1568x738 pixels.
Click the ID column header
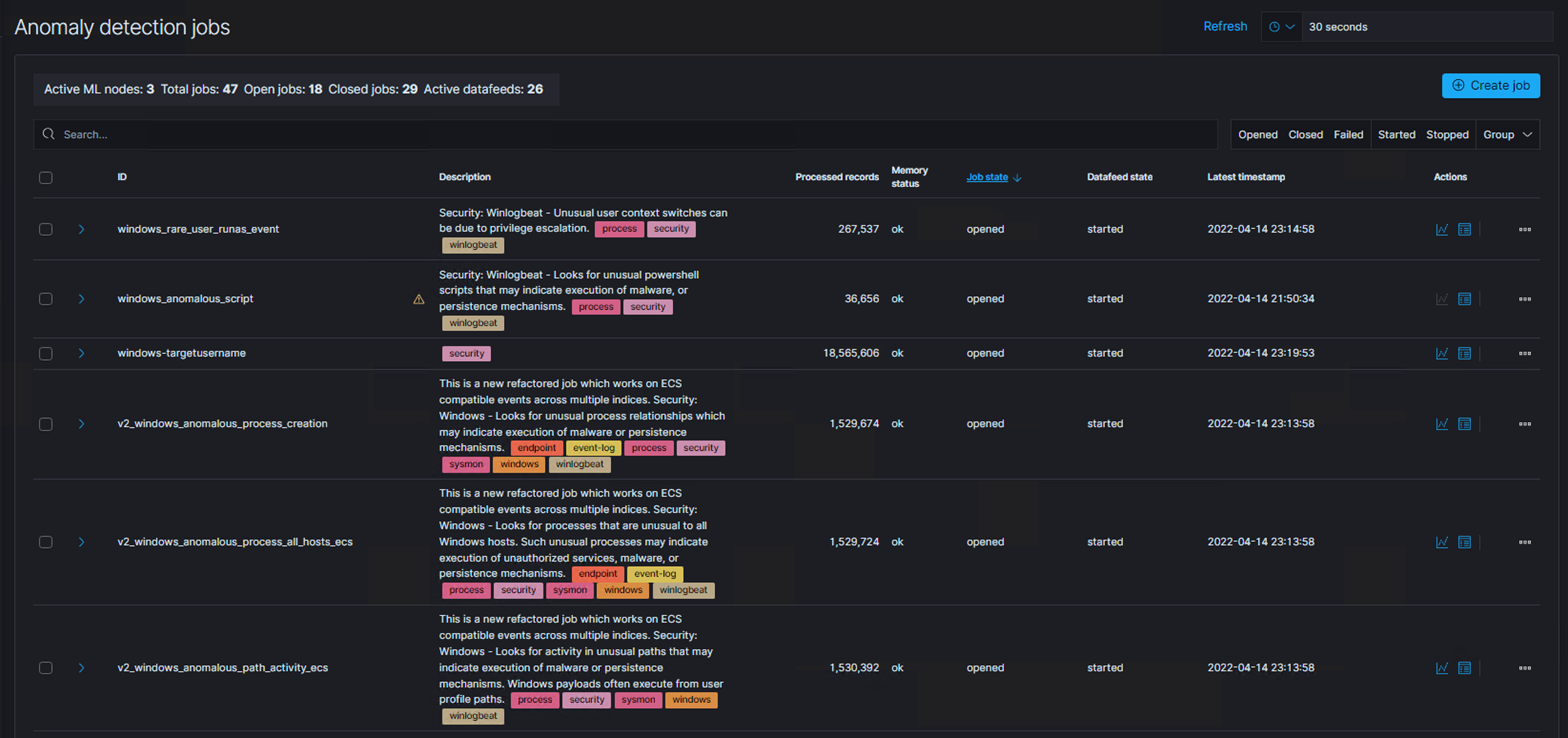(x=122, y=177)
